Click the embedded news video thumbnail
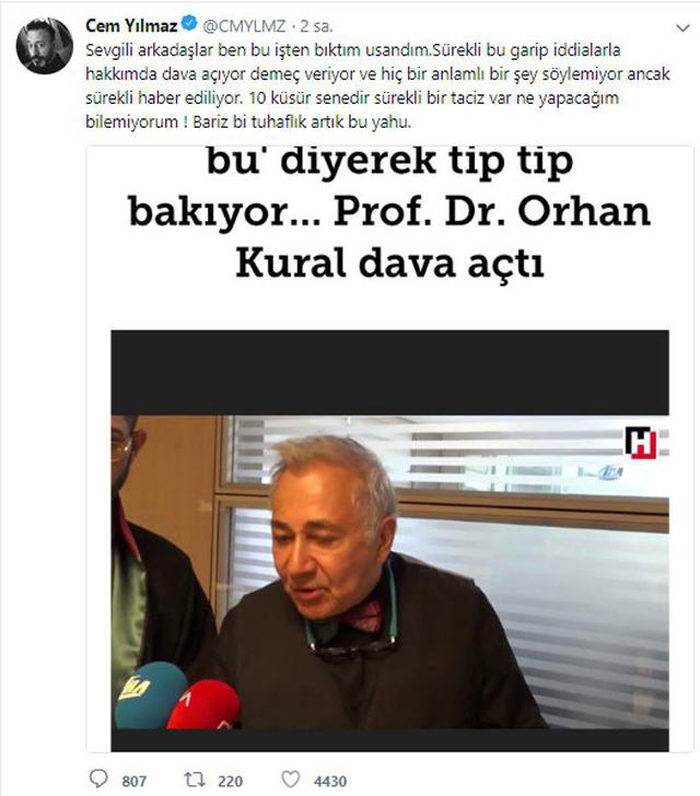This screenshot has width=700, height=796. (390, 541)
